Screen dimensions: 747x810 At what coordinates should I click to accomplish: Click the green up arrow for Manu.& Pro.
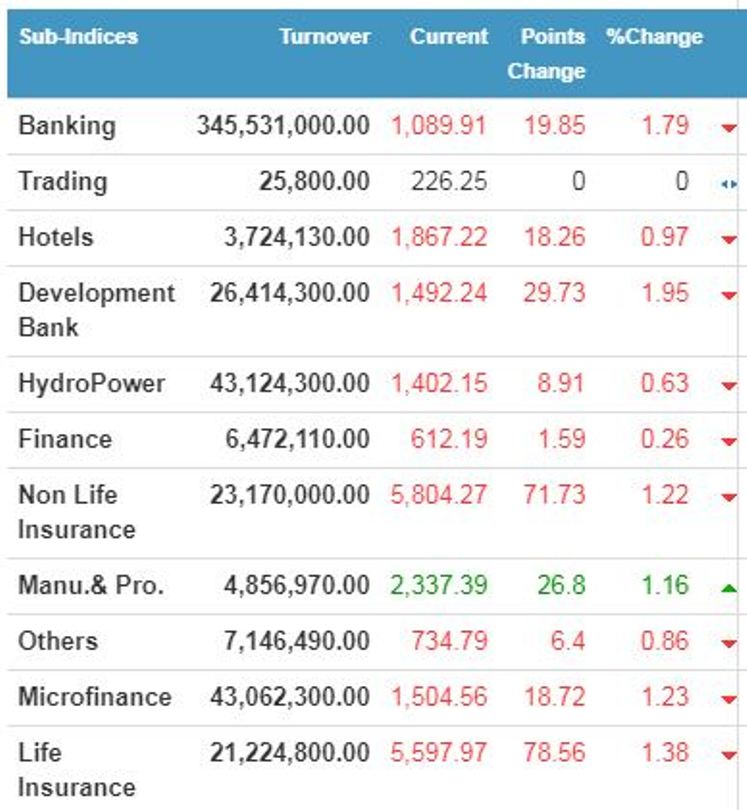tap(728, 588)
